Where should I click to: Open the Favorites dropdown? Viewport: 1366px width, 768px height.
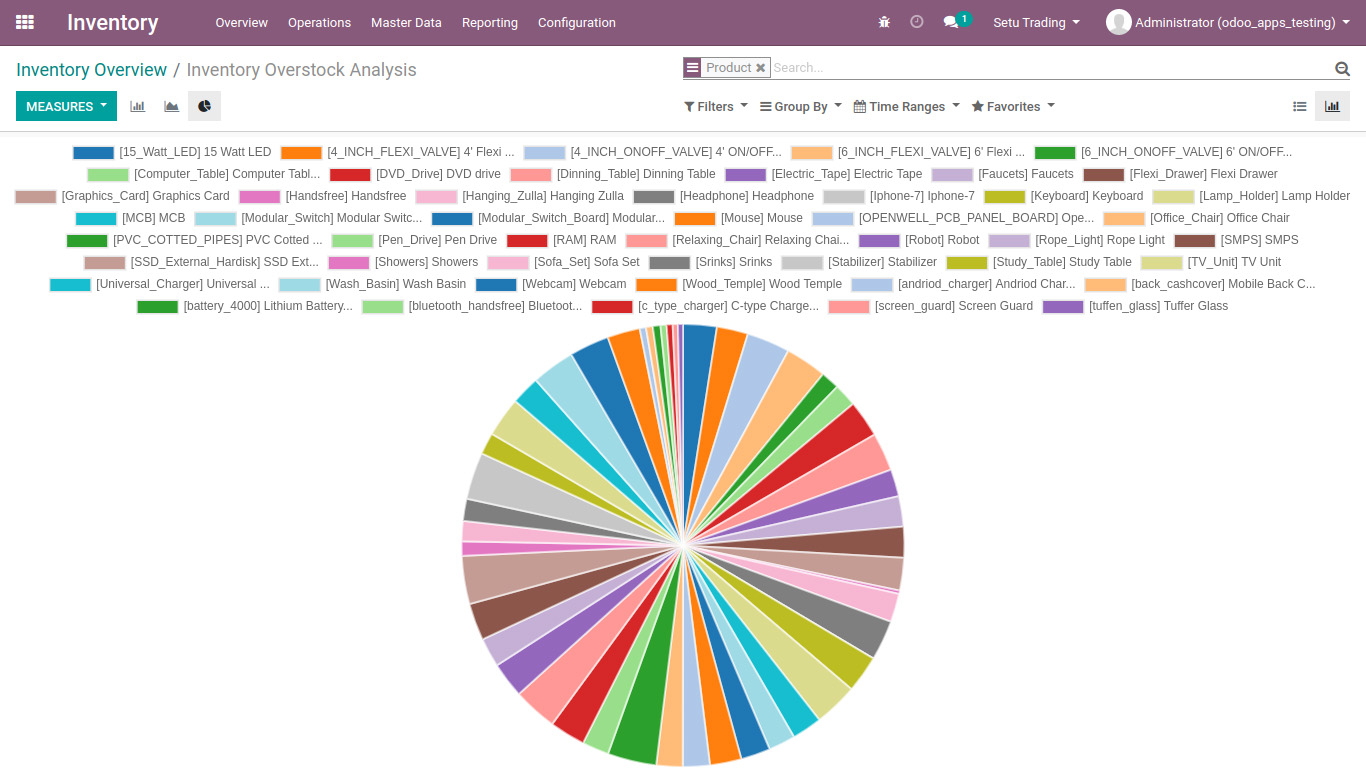tap(1013, 106)
